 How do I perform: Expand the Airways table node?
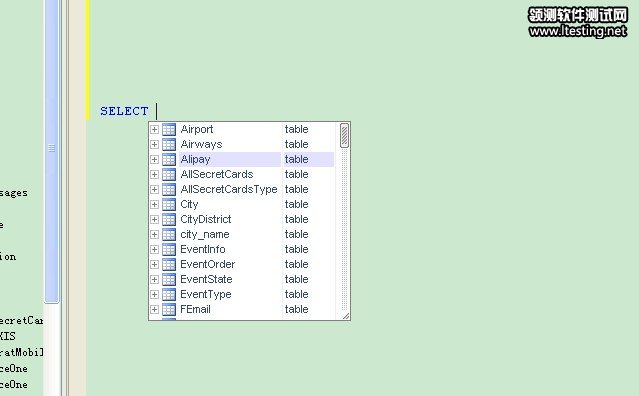point(154,145)
